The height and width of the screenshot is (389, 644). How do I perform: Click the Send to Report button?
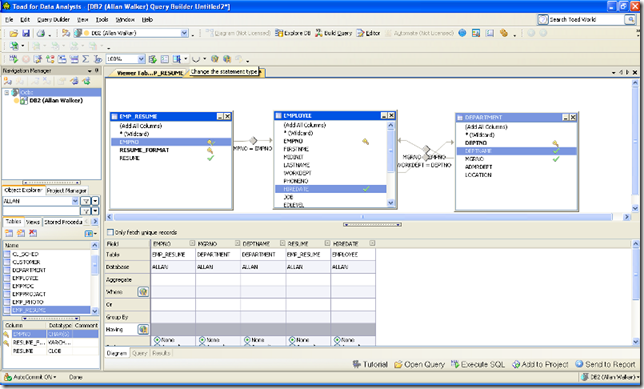click(x=605, y=364)
